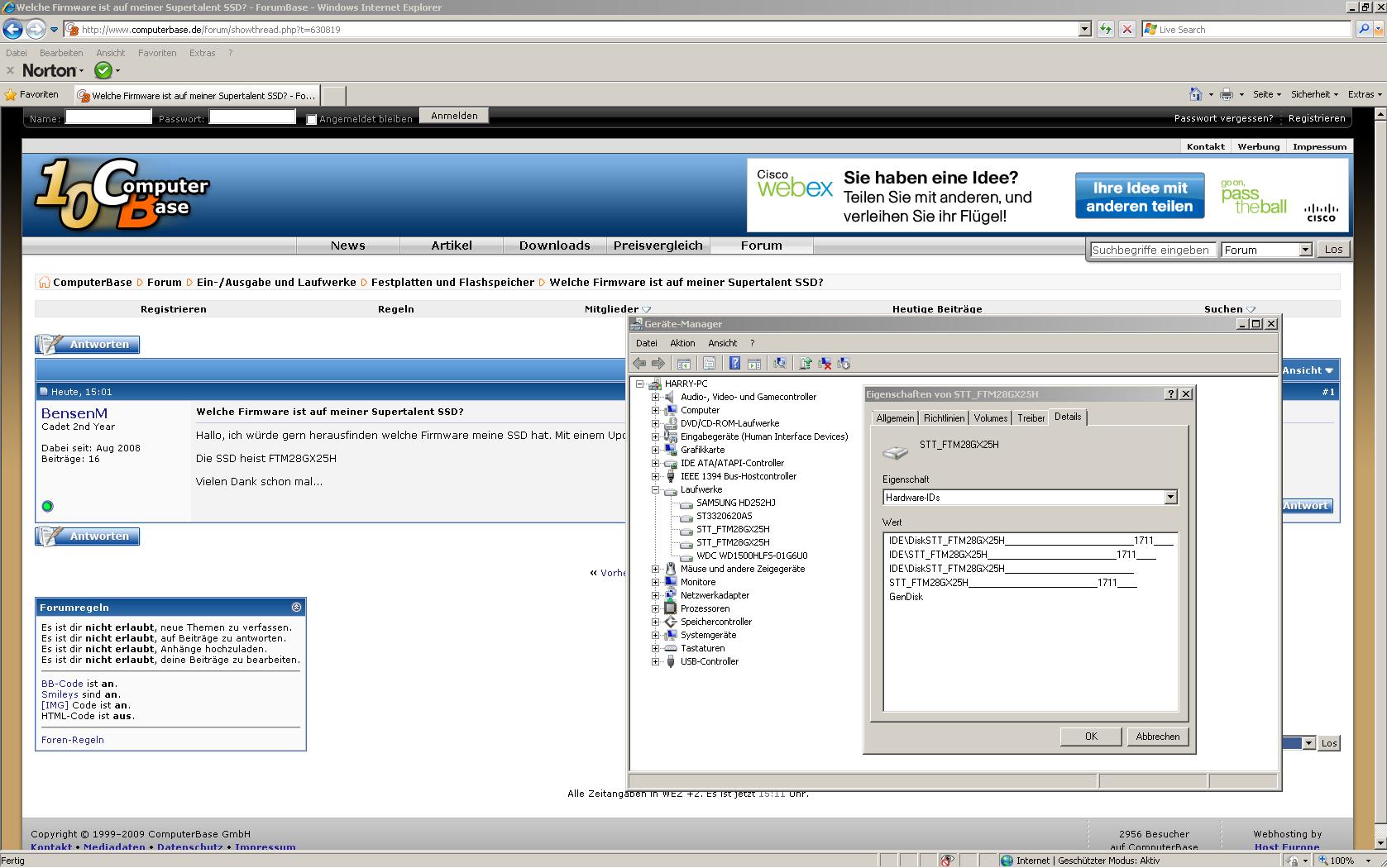1387x868 pixels.
Task: Click Forward arrow in Geräte-Manager toolbar
Action: (658, 363)
